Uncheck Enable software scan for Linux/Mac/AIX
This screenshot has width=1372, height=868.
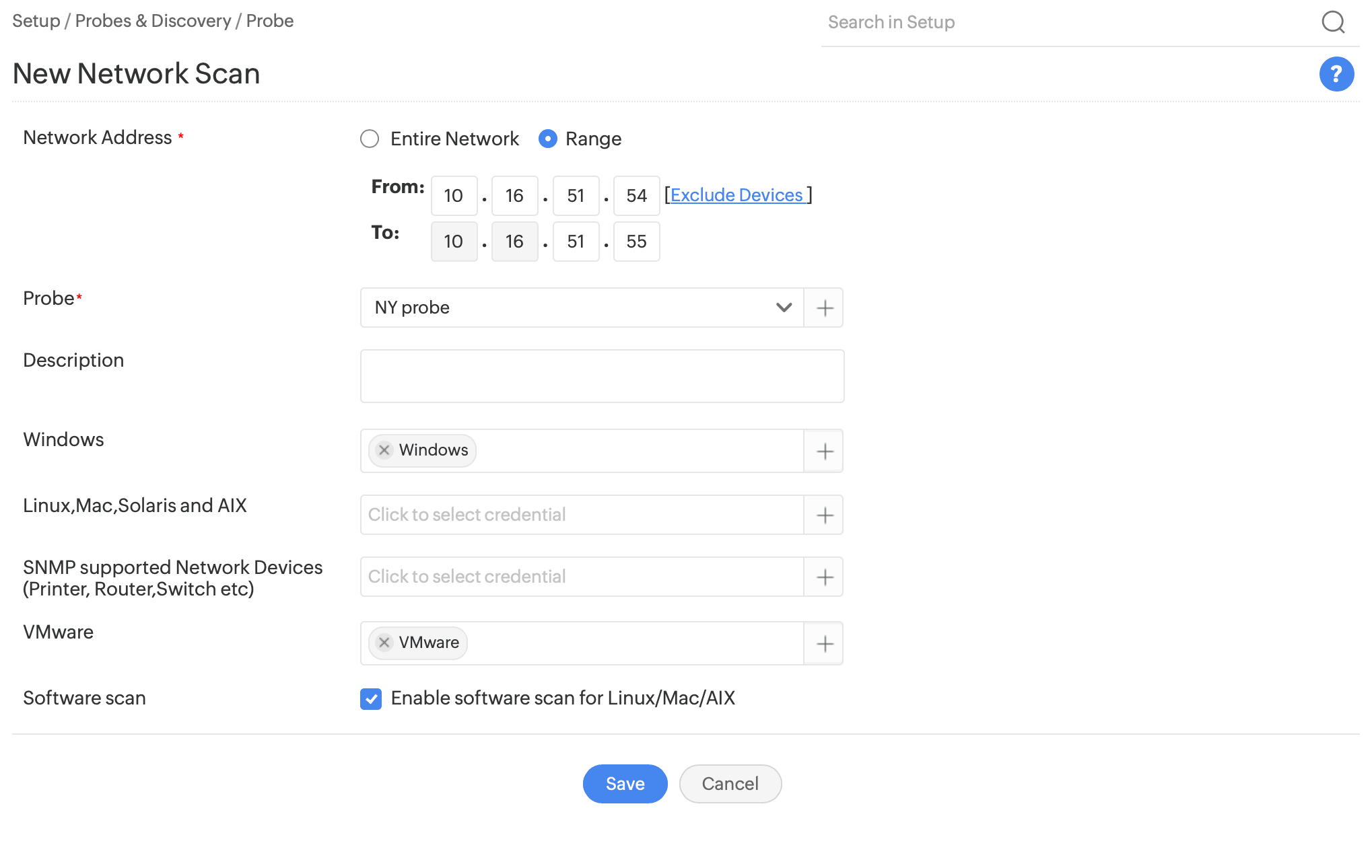[371, 699]
